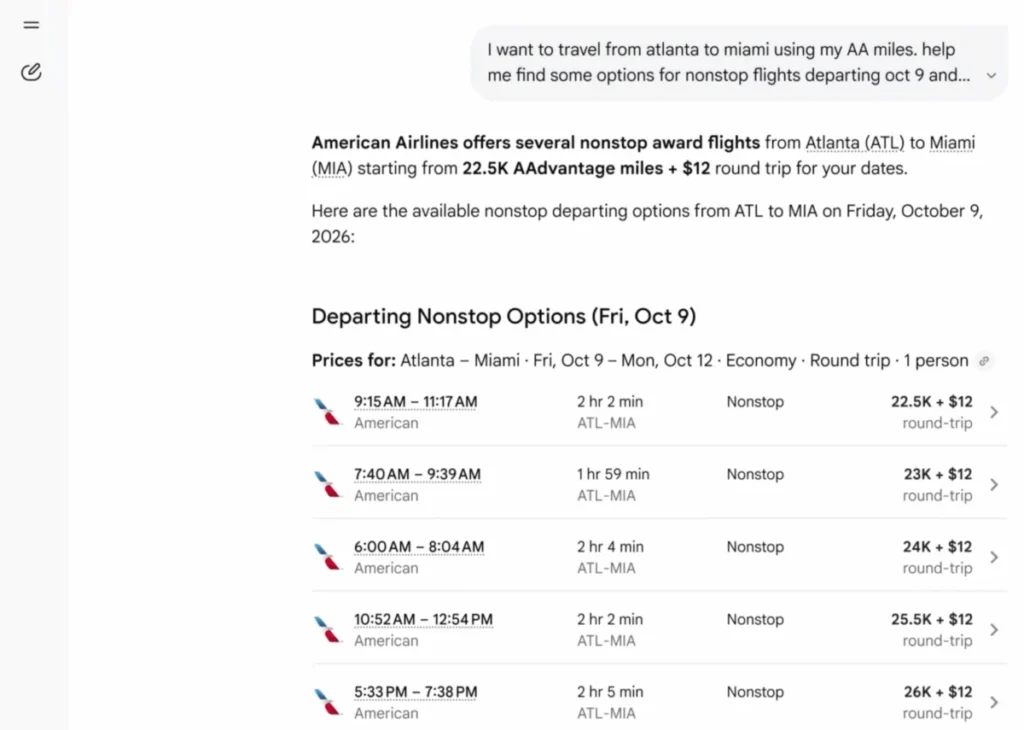Start a new chat with the compose icon
1024x730 pixels.
(31, 72)
